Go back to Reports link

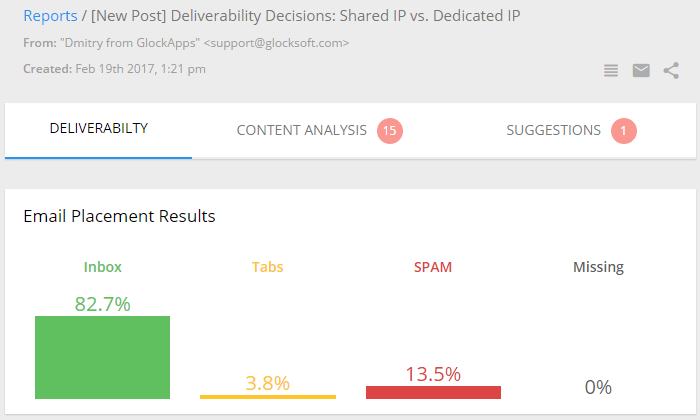click(50, 16)
